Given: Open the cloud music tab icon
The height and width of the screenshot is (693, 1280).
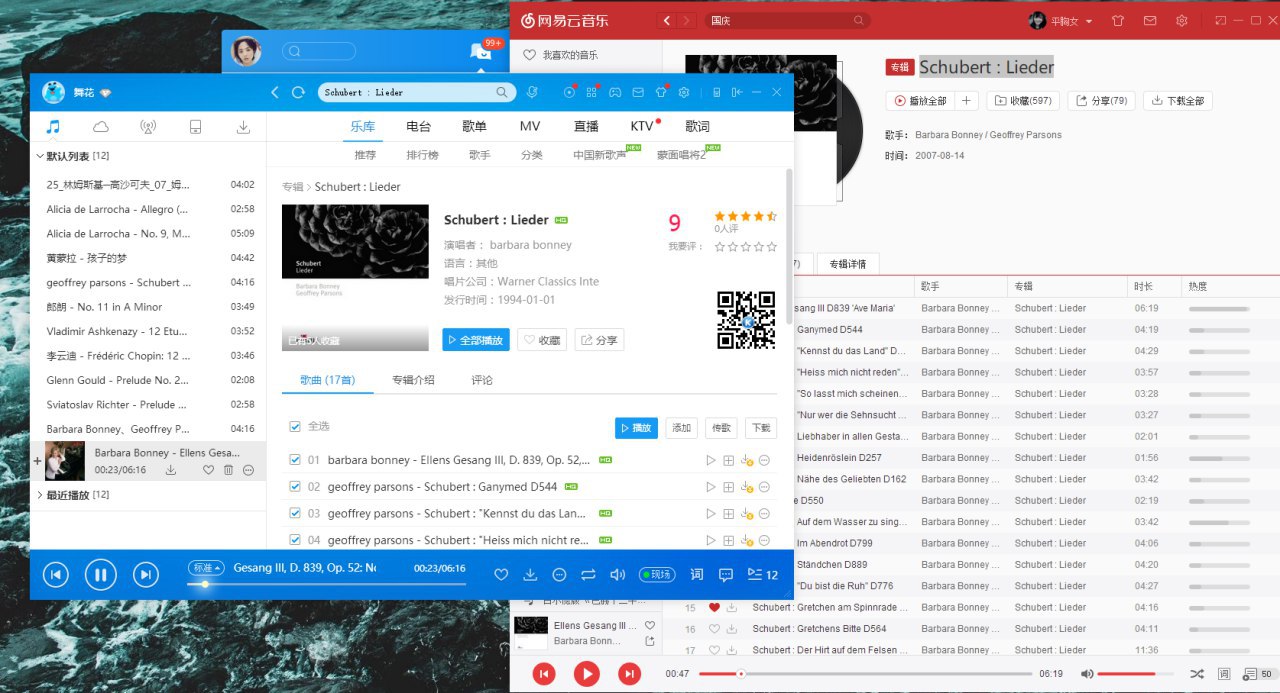Looking at the screenshot, I should coord(101,126).
